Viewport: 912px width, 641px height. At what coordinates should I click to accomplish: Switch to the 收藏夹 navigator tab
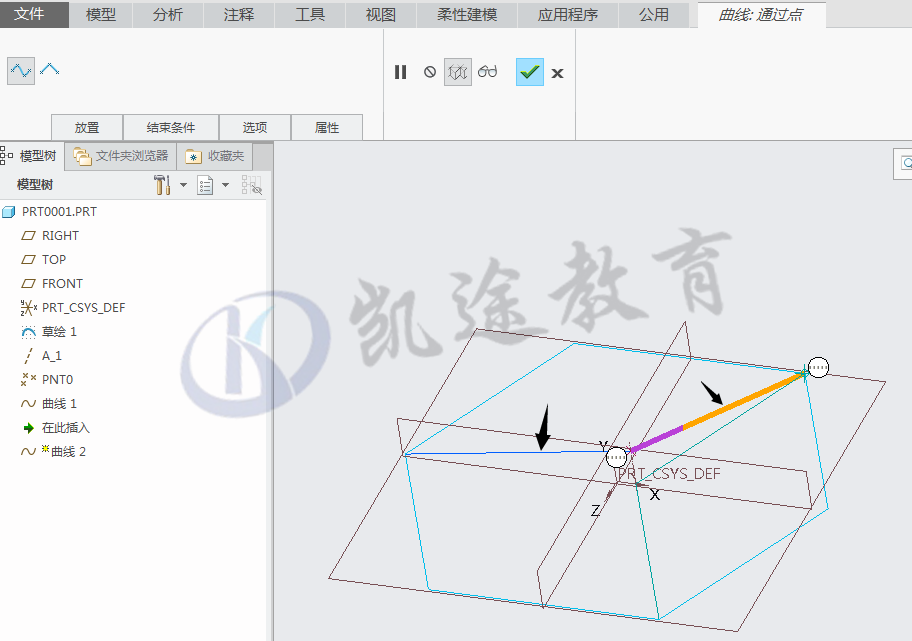(x=215, y=156)
